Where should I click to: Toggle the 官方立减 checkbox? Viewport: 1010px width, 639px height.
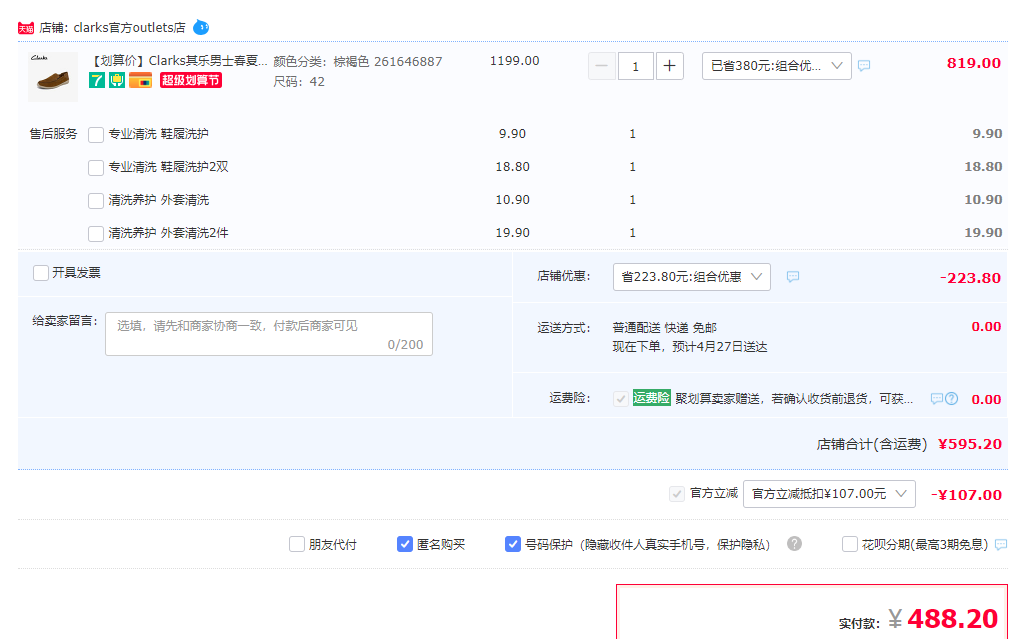tap(676, 494)
